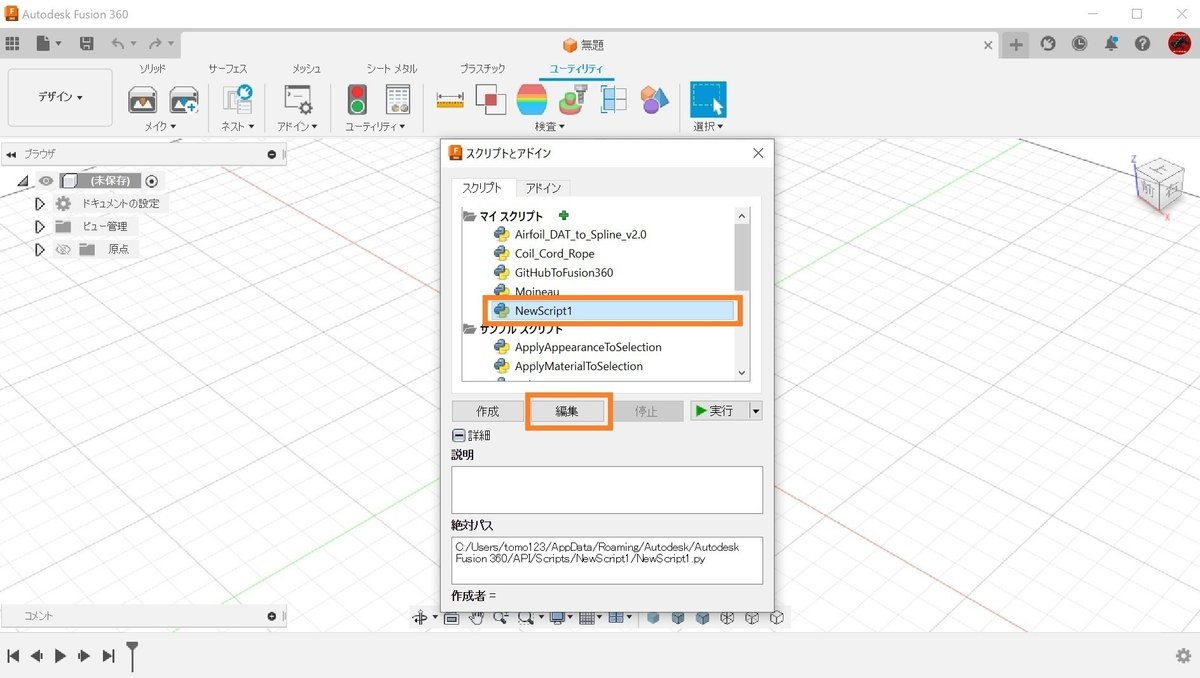
Task: Open the data panel grid icon
Action: [x=13, y=44]
